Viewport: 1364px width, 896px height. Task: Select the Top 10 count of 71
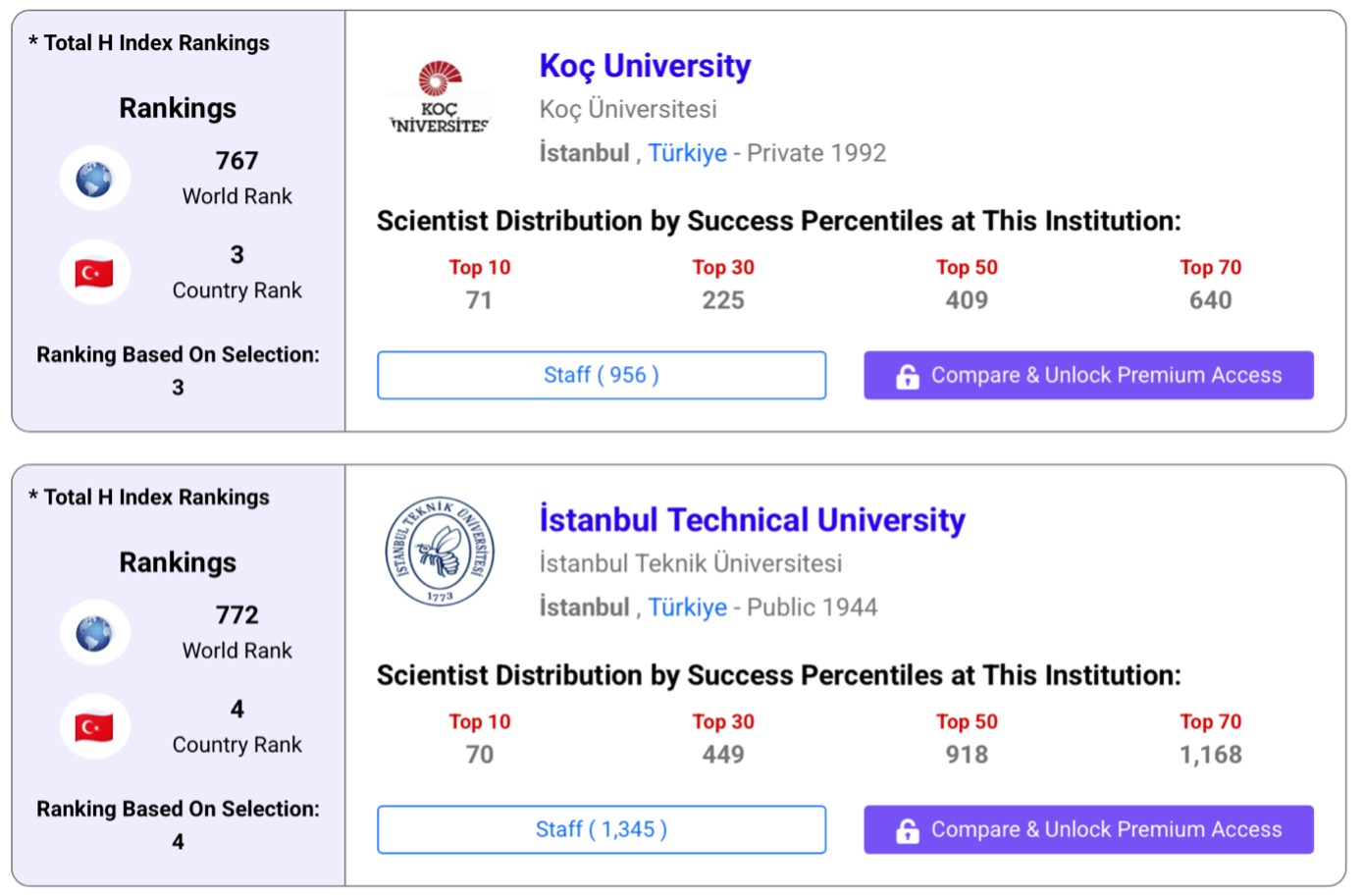click(x=479, y=300)
